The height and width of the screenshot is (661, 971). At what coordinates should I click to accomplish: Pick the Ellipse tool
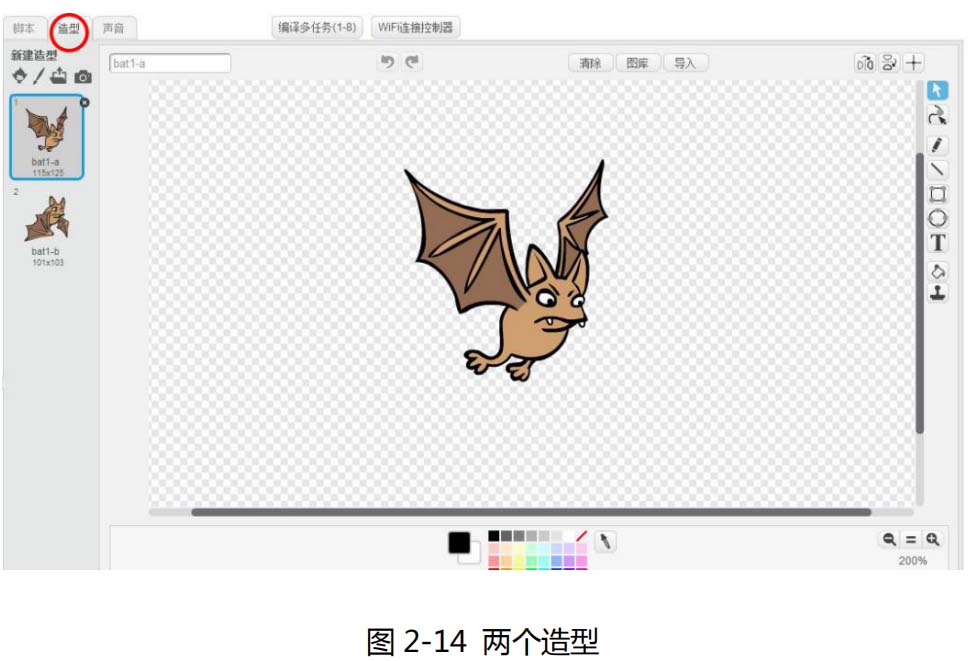937,218
